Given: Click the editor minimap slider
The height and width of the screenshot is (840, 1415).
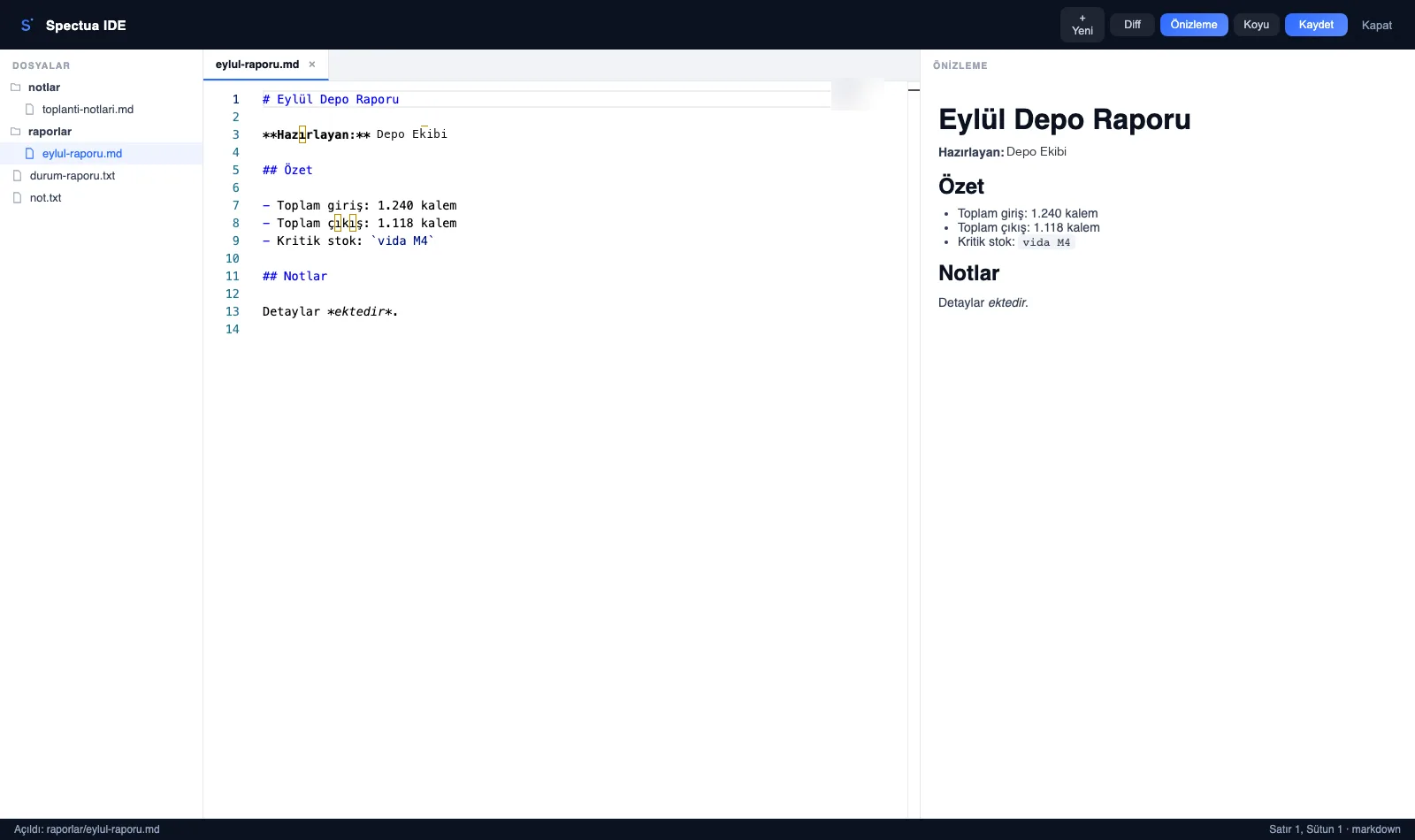Looking at the screenshot, I should [858, 95].
